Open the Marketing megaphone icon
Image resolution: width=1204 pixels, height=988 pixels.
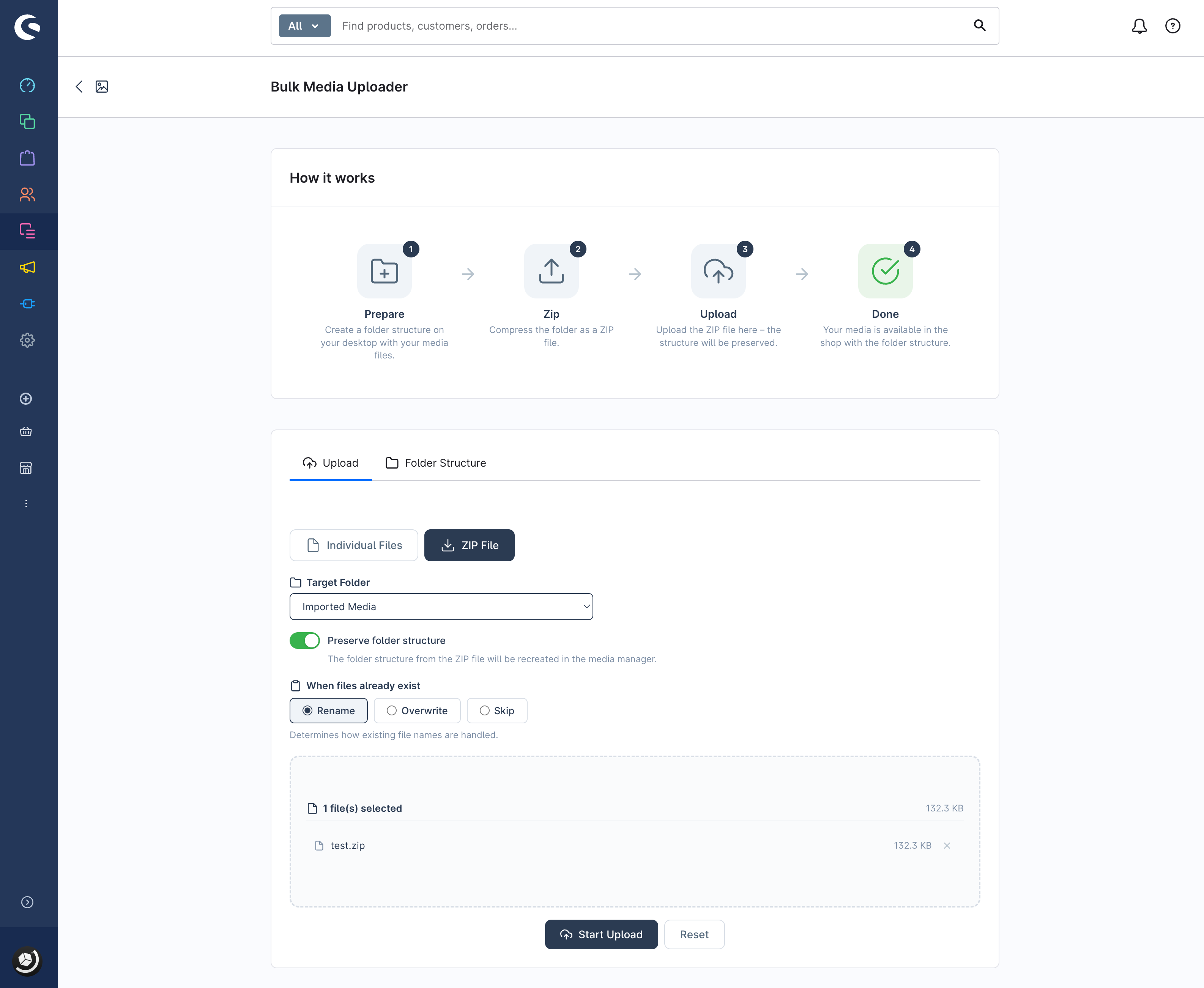pyautogui.click(x=27, y=267)
